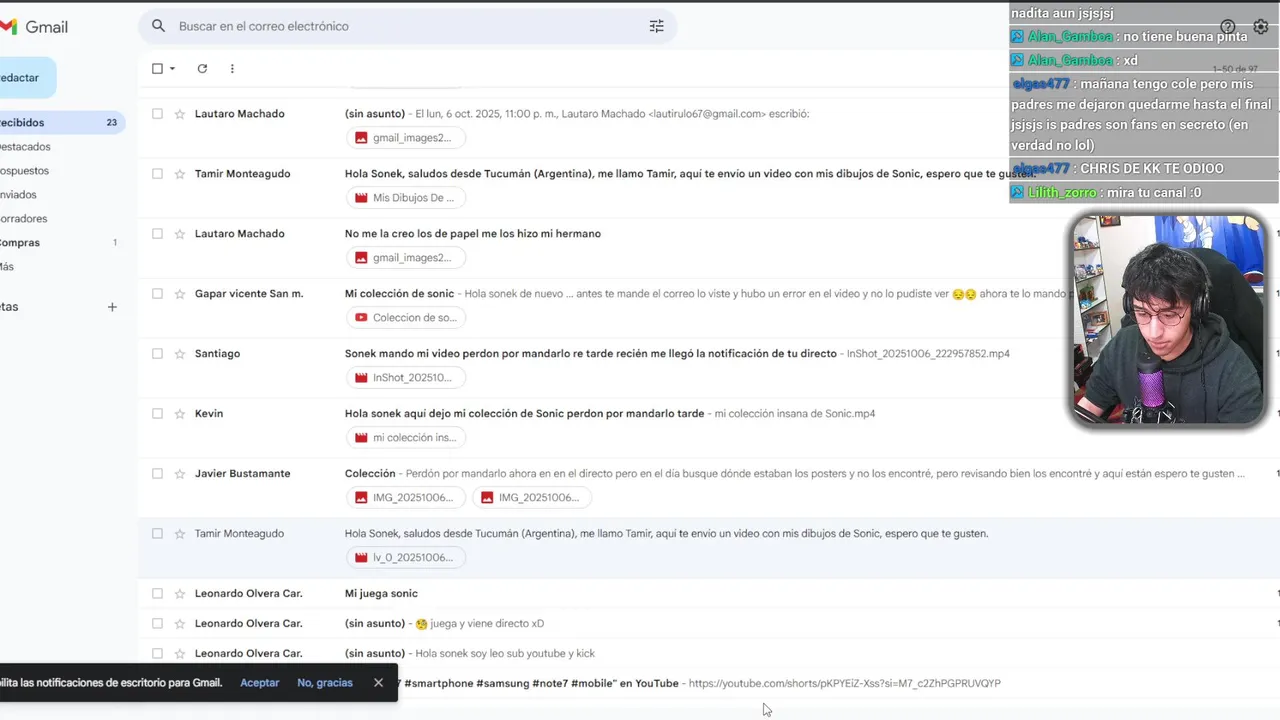The image size is (1280, 720).
Task: Check the Kevin email
Action: coord(157,414)
